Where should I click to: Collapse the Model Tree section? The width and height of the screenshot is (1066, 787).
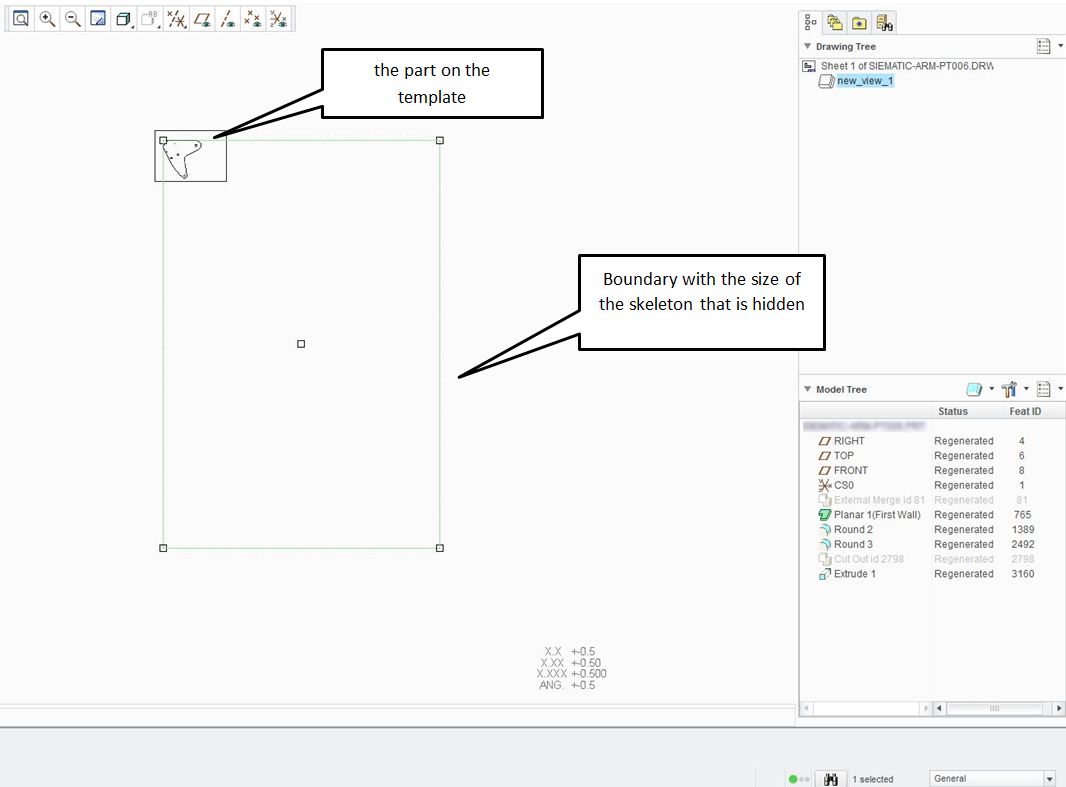pyautogui.click(x=808, y=389)
